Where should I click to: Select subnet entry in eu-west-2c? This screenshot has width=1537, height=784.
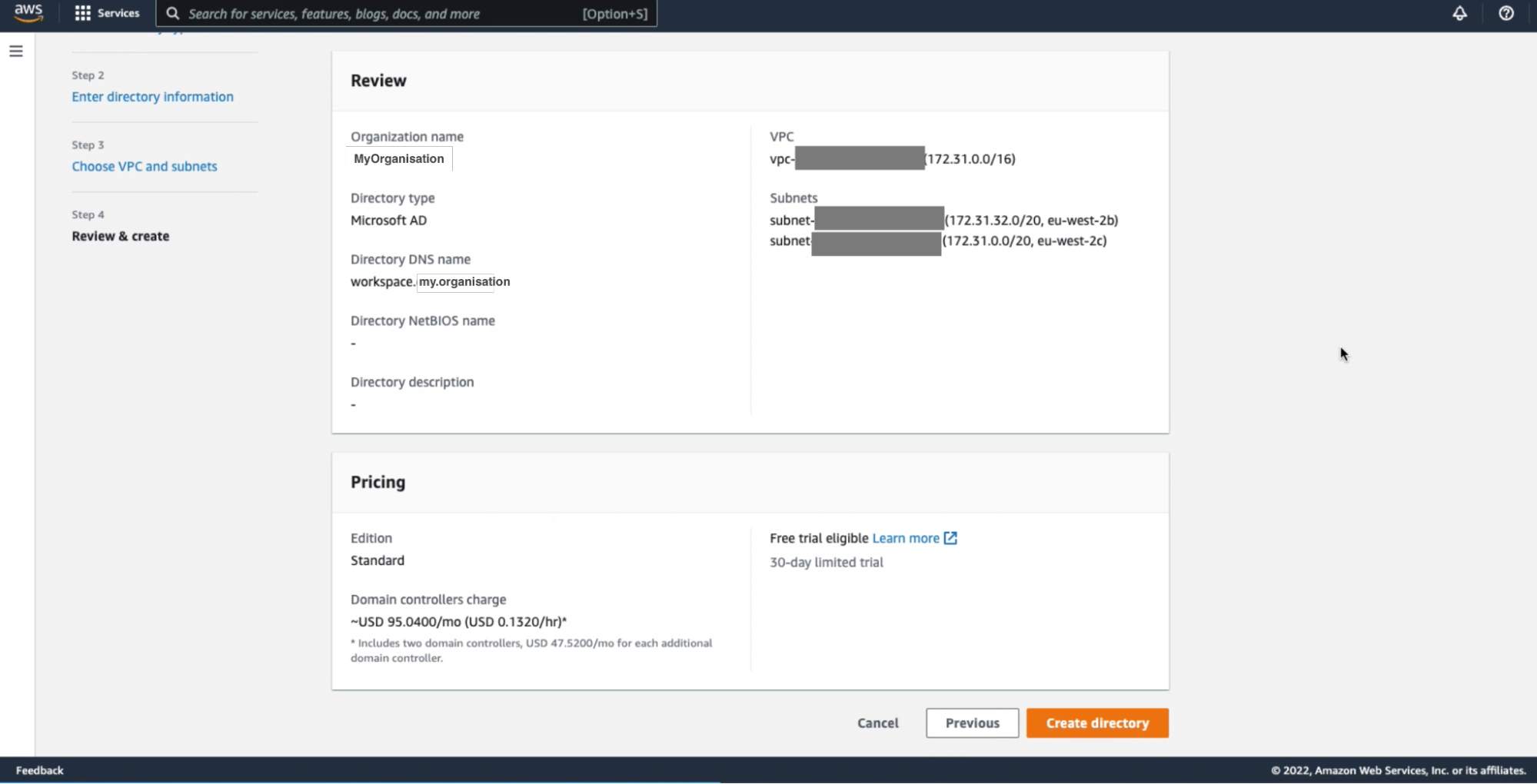(x=938, y=241)
